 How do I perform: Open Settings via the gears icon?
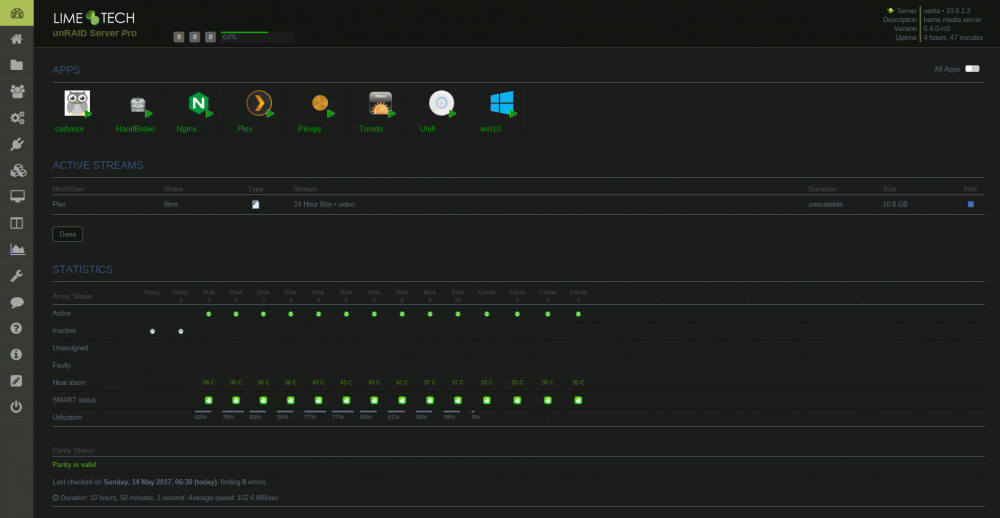click(17, 117)
